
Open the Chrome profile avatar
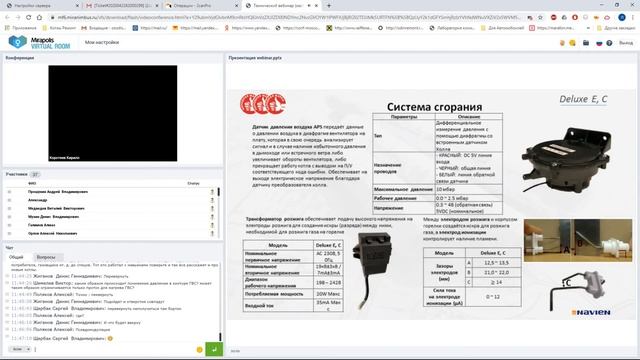click(x=622, y=18)
